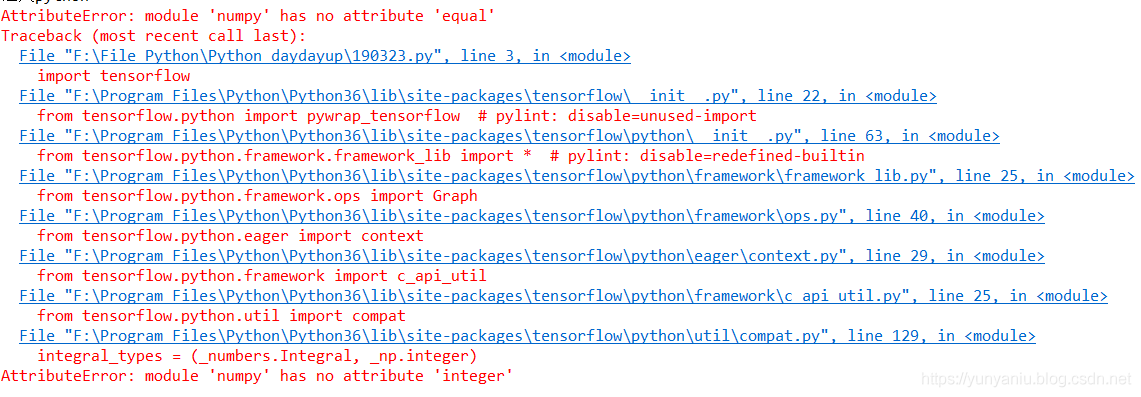Click the 'integral_types =' code line
The height and width of the screenshot is (397, 1141).
(257, 356)
